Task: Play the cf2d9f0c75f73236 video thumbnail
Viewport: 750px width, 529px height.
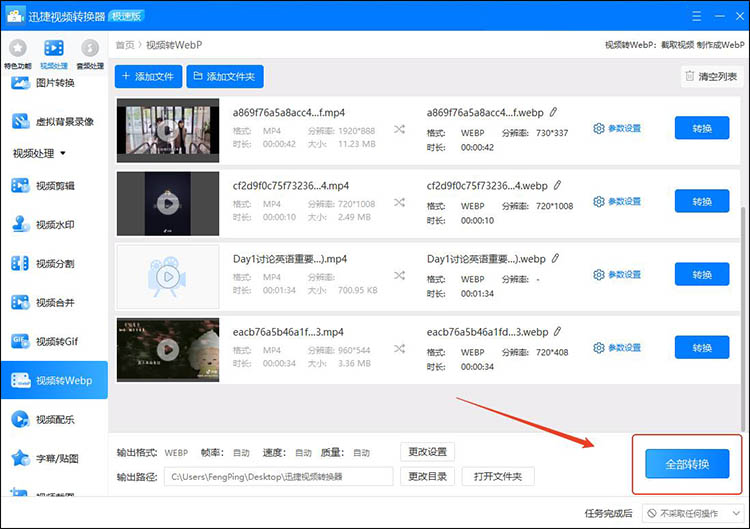Action: [168, 203]
